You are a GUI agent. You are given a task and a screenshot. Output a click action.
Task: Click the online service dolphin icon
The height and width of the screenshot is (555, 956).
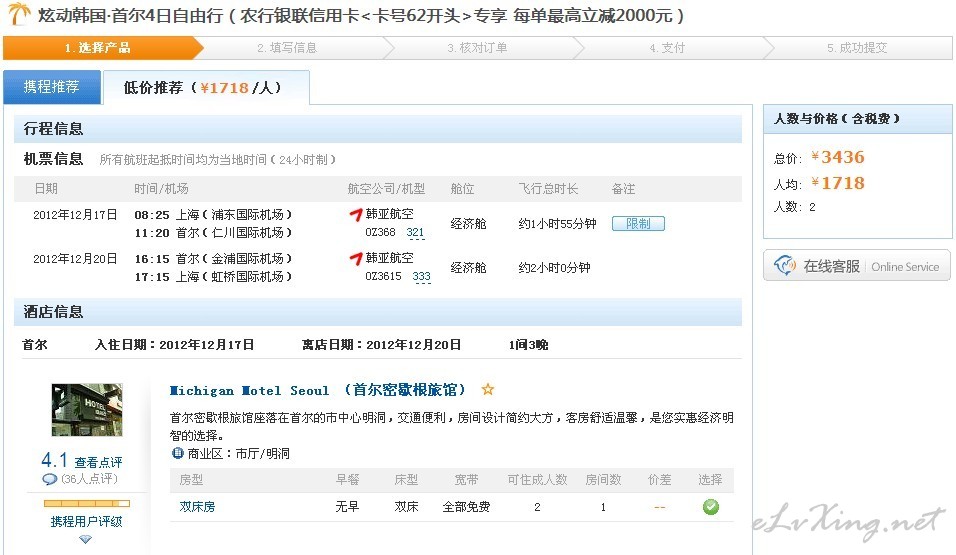pyautogui.click(x=785, y=265)
